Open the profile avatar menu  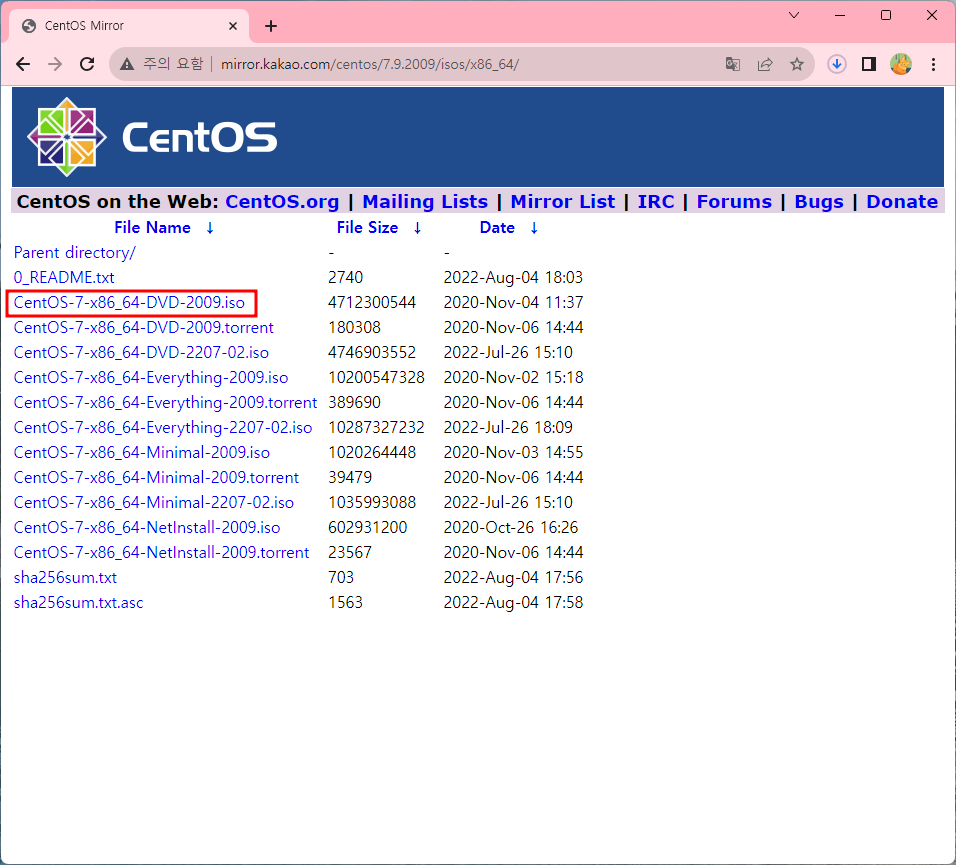(901, 64)
